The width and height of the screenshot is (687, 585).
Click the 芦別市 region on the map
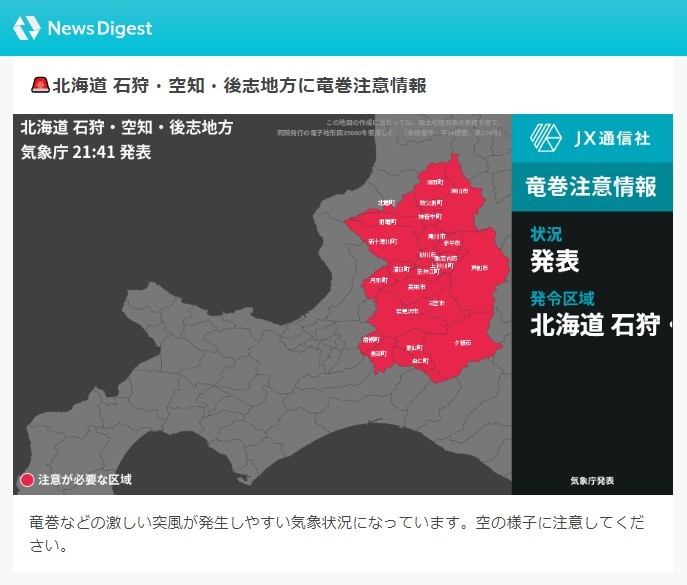[479, 268]
